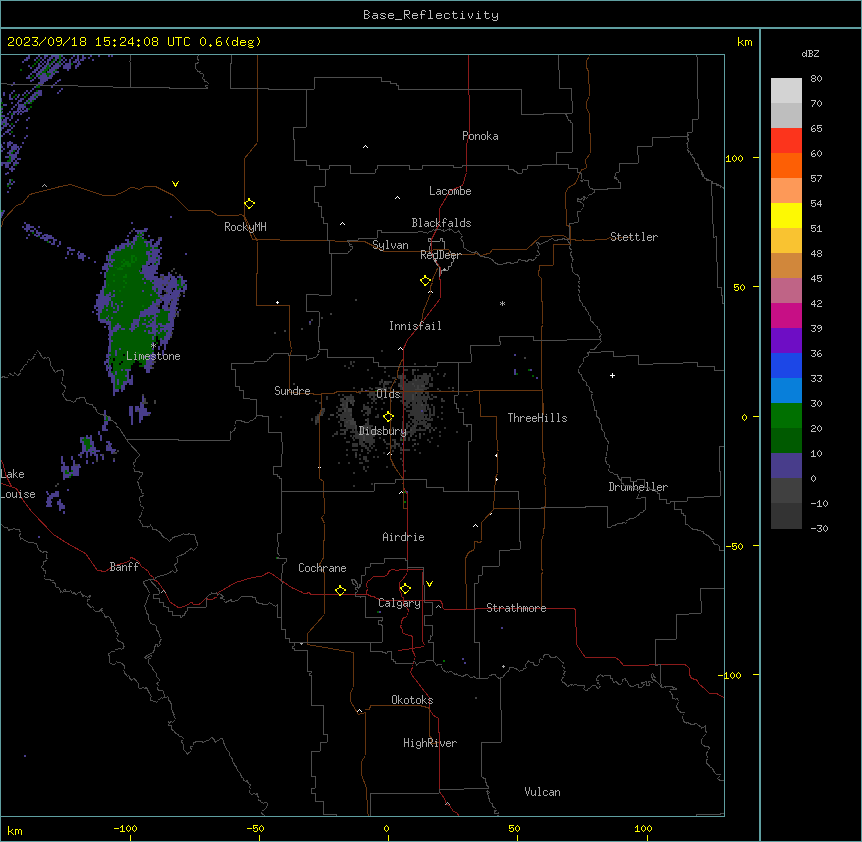862x842 pixels.
Task: Click the light gray 80 dBZ legend swatch
Action: click(786, 91)
